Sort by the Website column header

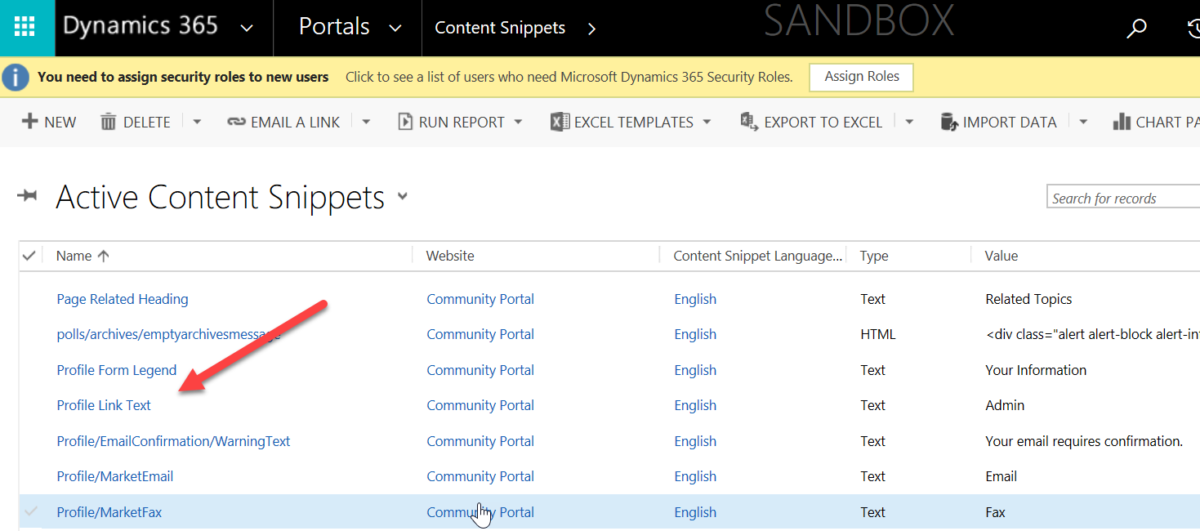tap(450, 256)
